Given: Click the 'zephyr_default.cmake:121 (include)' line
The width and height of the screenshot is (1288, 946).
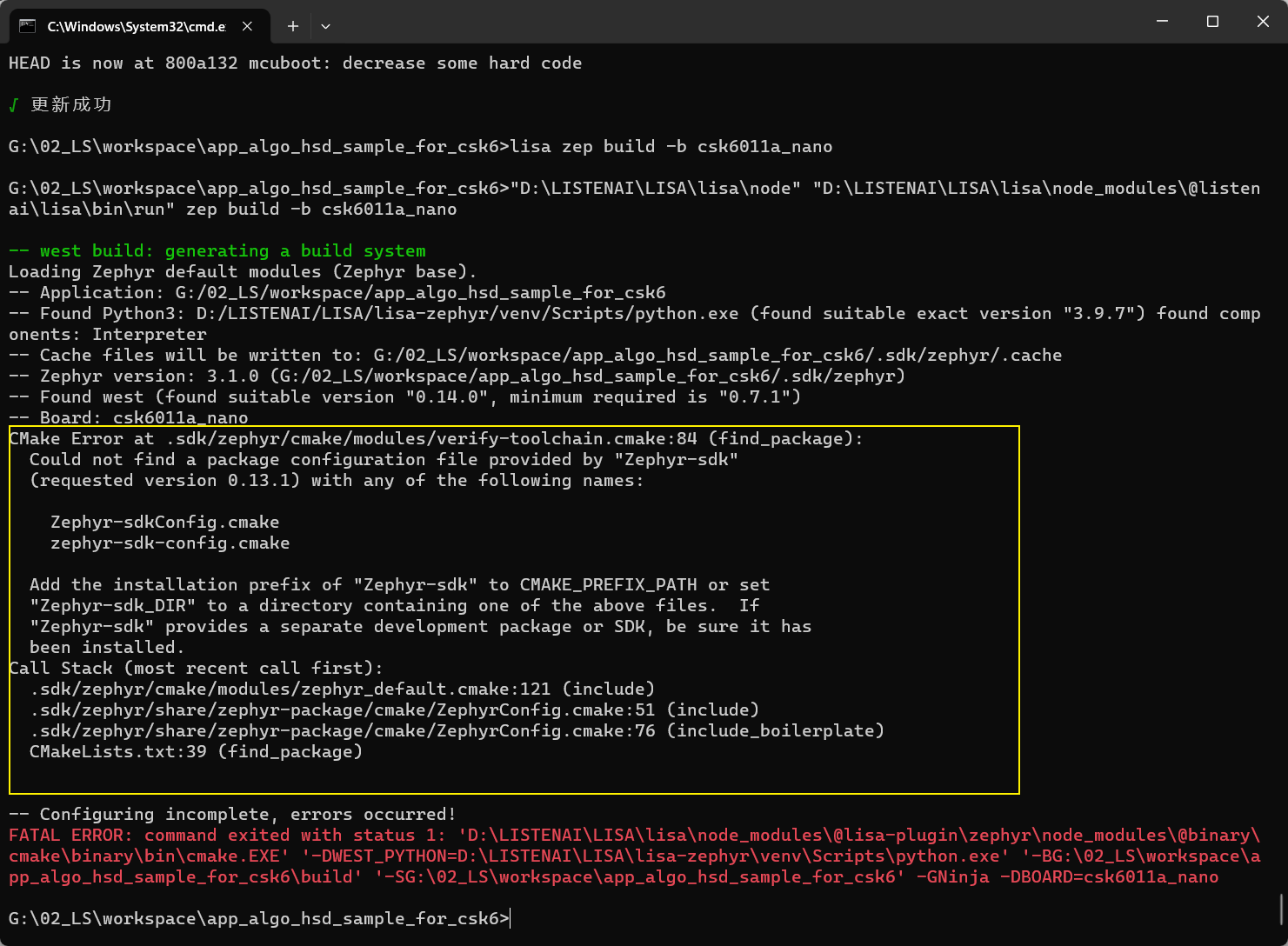Looking at the screenshot, I should [x=343, y=689].
